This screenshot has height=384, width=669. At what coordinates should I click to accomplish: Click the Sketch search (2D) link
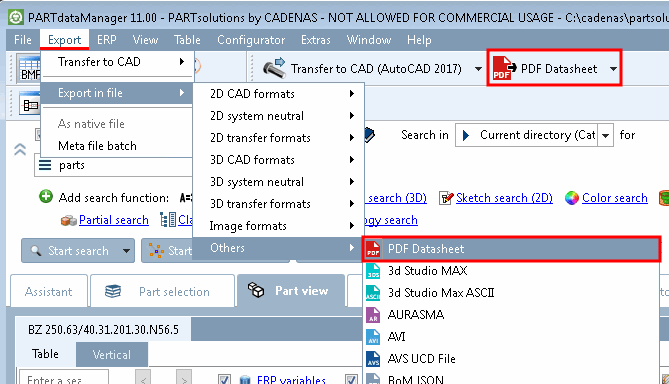coord(504,198)
